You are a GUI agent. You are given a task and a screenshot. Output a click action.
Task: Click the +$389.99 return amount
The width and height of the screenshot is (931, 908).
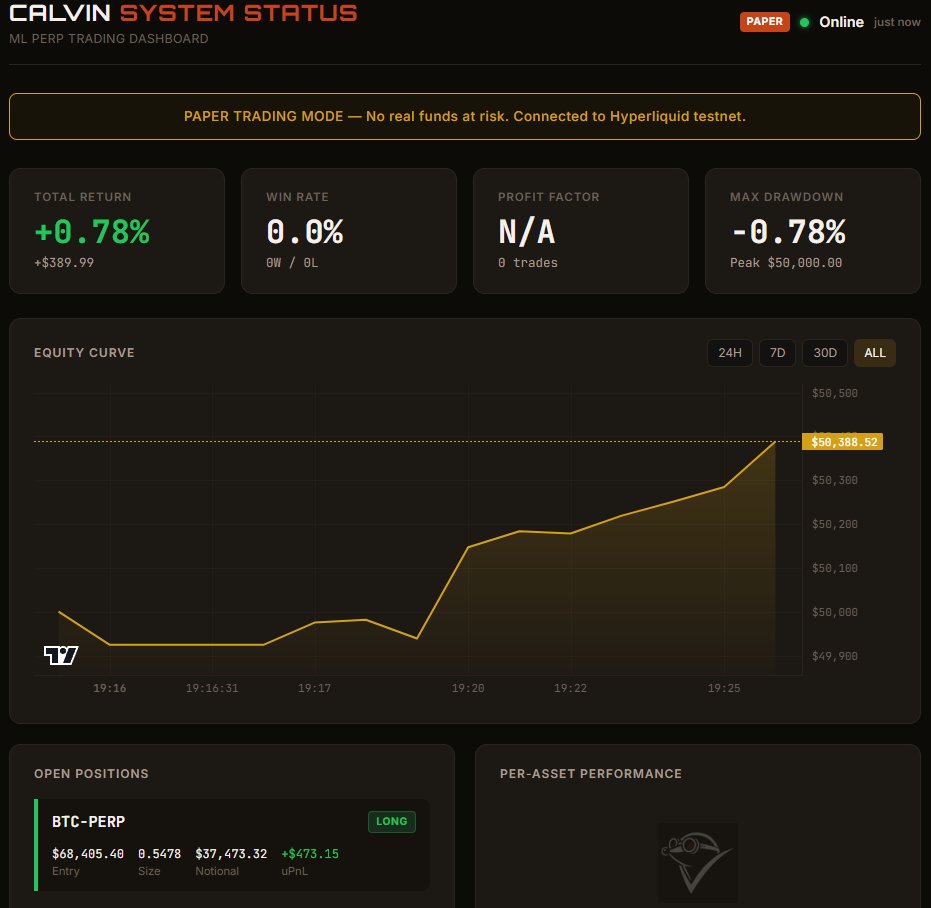pos(64,262)
